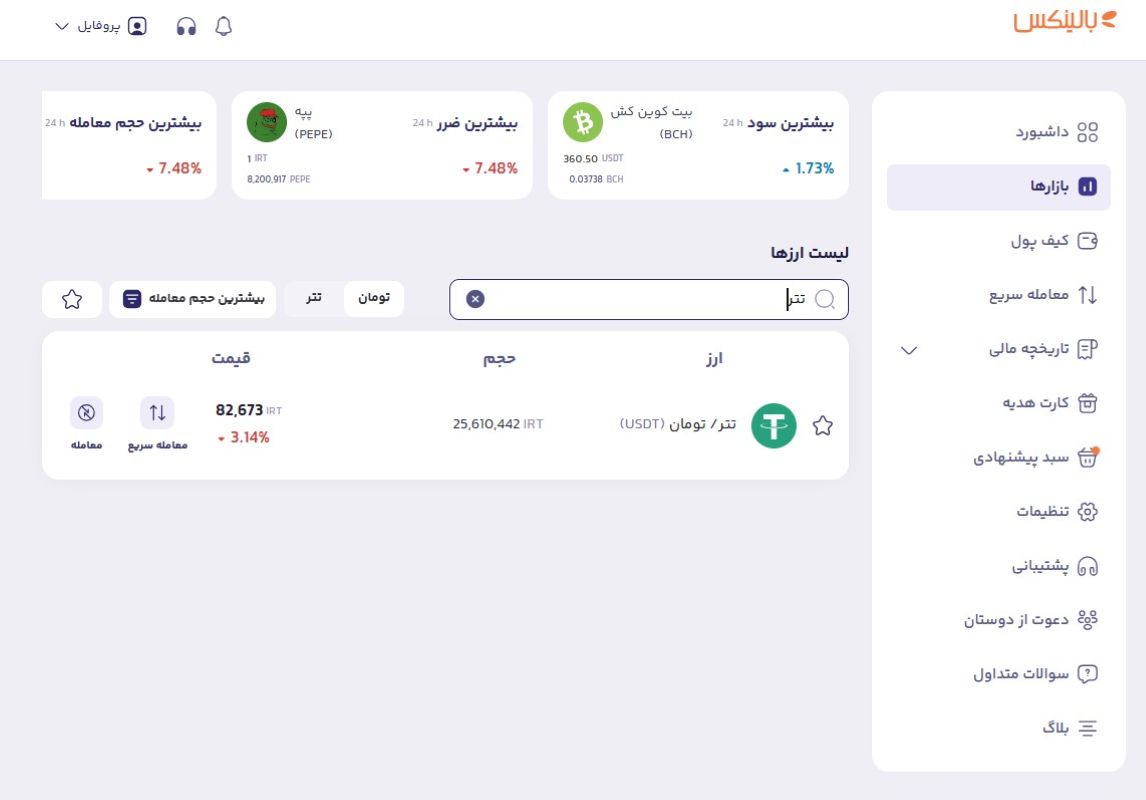Click the بالینکس logo
Viewport: 1146px width, 800px height.
(1065, 20)
